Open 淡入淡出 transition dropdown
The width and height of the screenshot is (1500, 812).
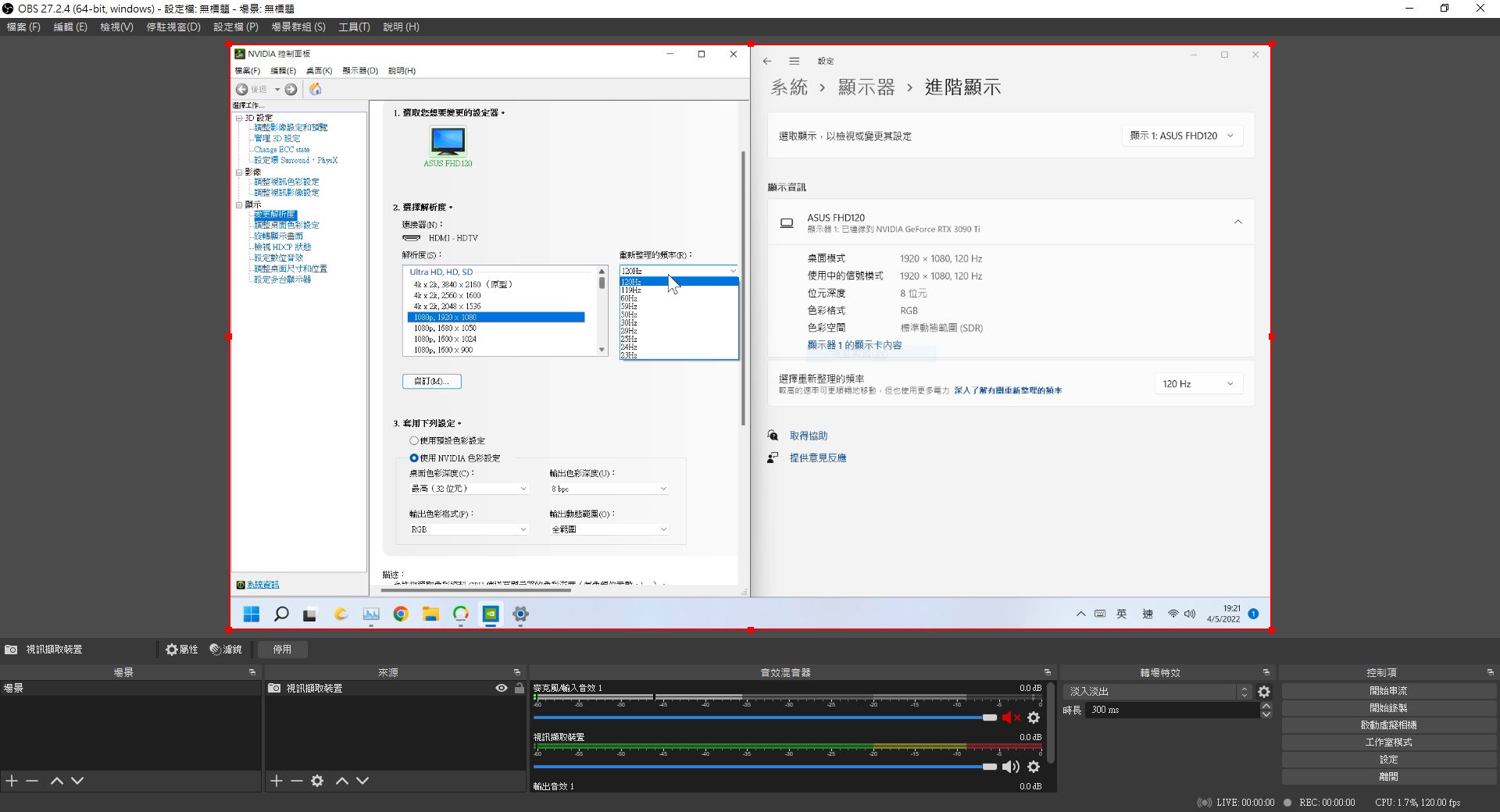[1159, 692]
